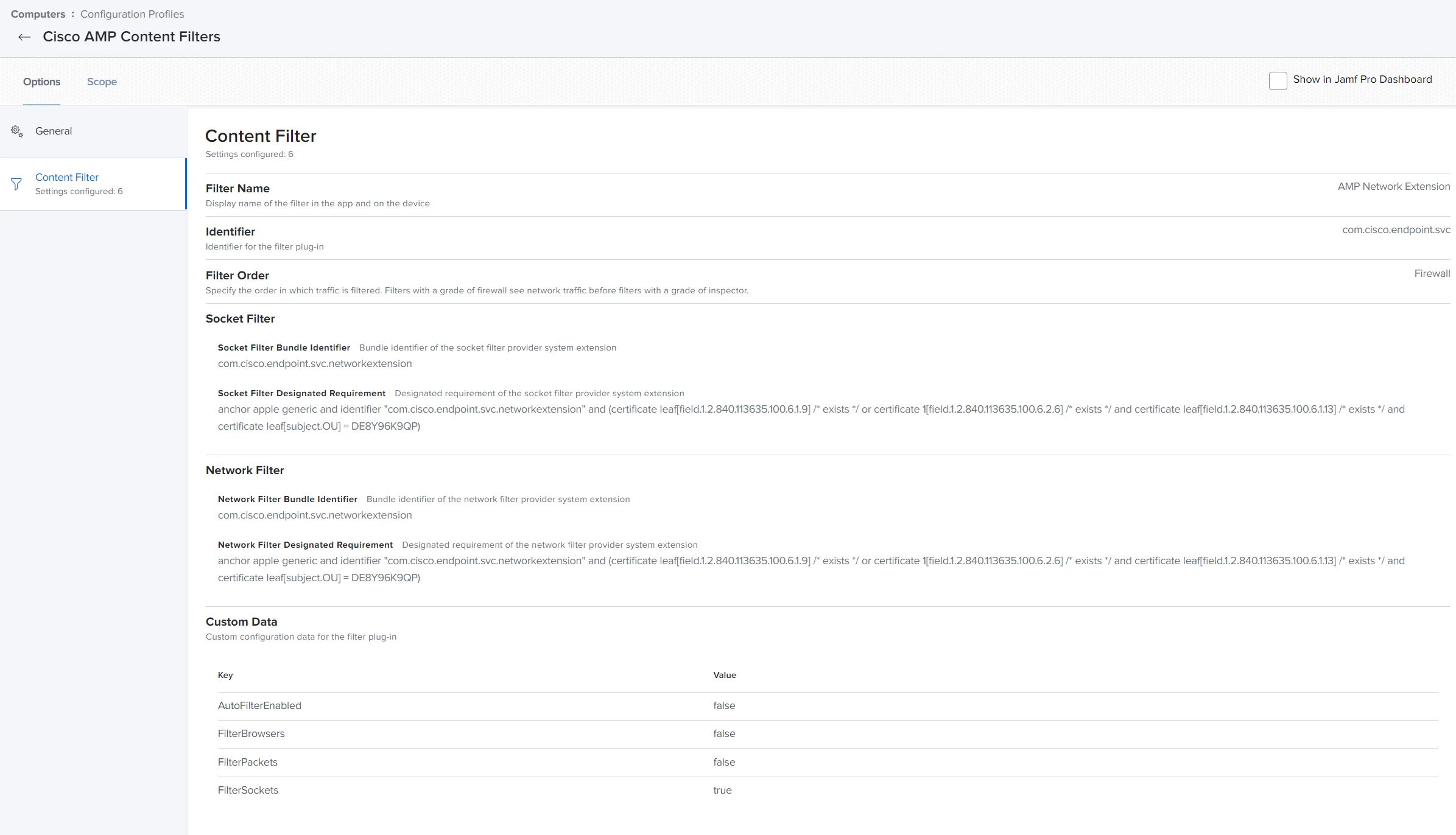
Task: Click the Cisco AMP Content Filters title
Action: point(132,37)
